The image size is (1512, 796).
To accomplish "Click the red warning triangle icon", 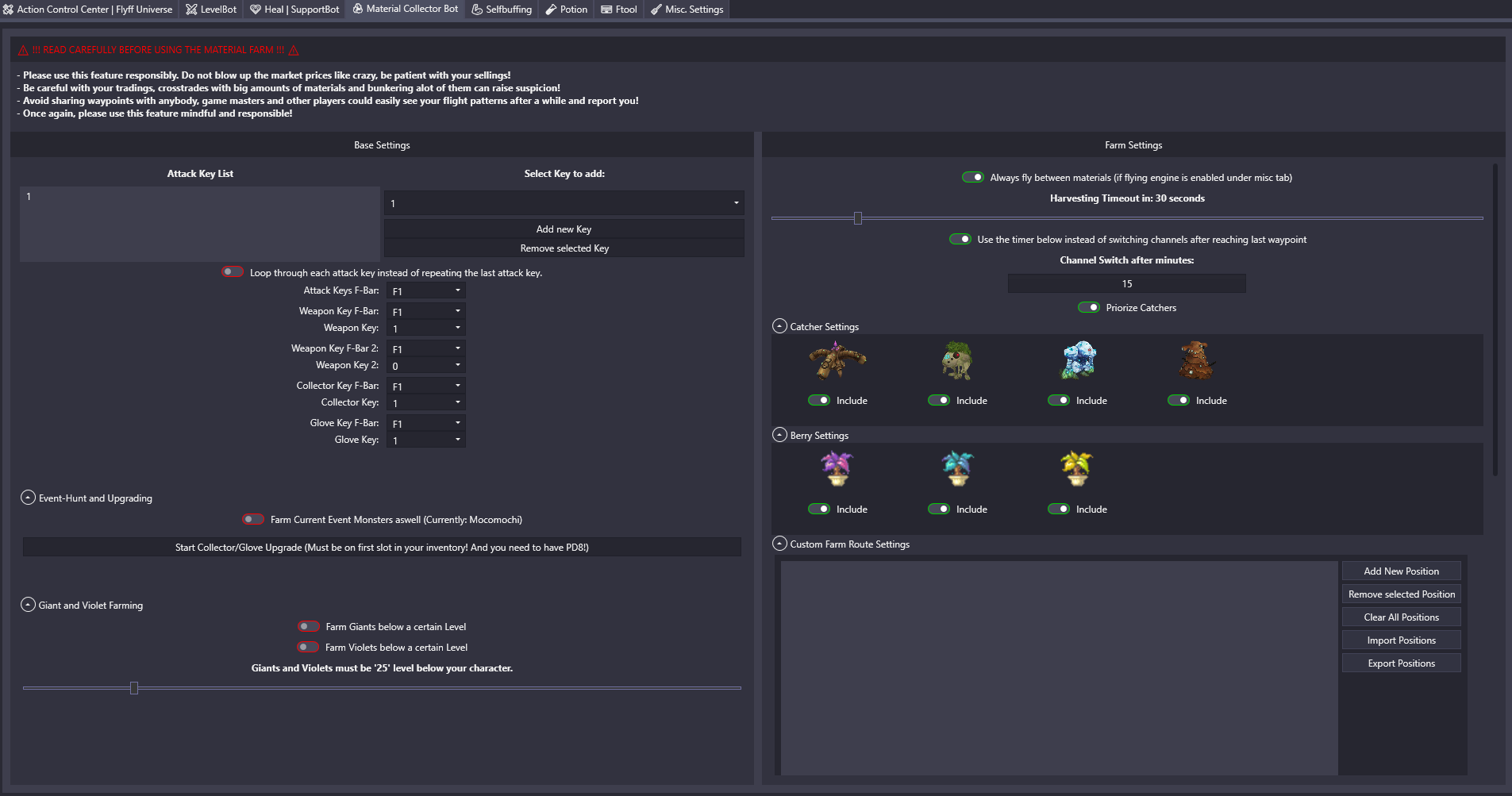I will point(24,50).
